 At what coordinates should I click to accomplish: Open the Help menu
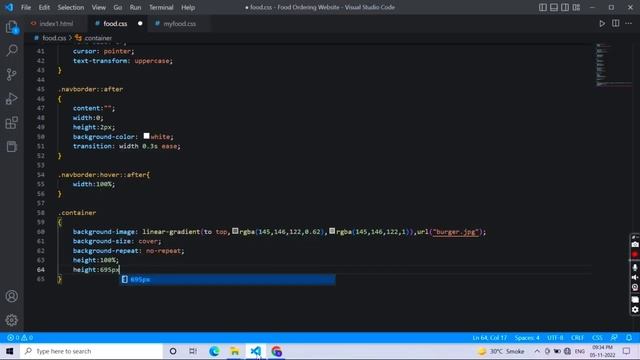coord(188,7)
